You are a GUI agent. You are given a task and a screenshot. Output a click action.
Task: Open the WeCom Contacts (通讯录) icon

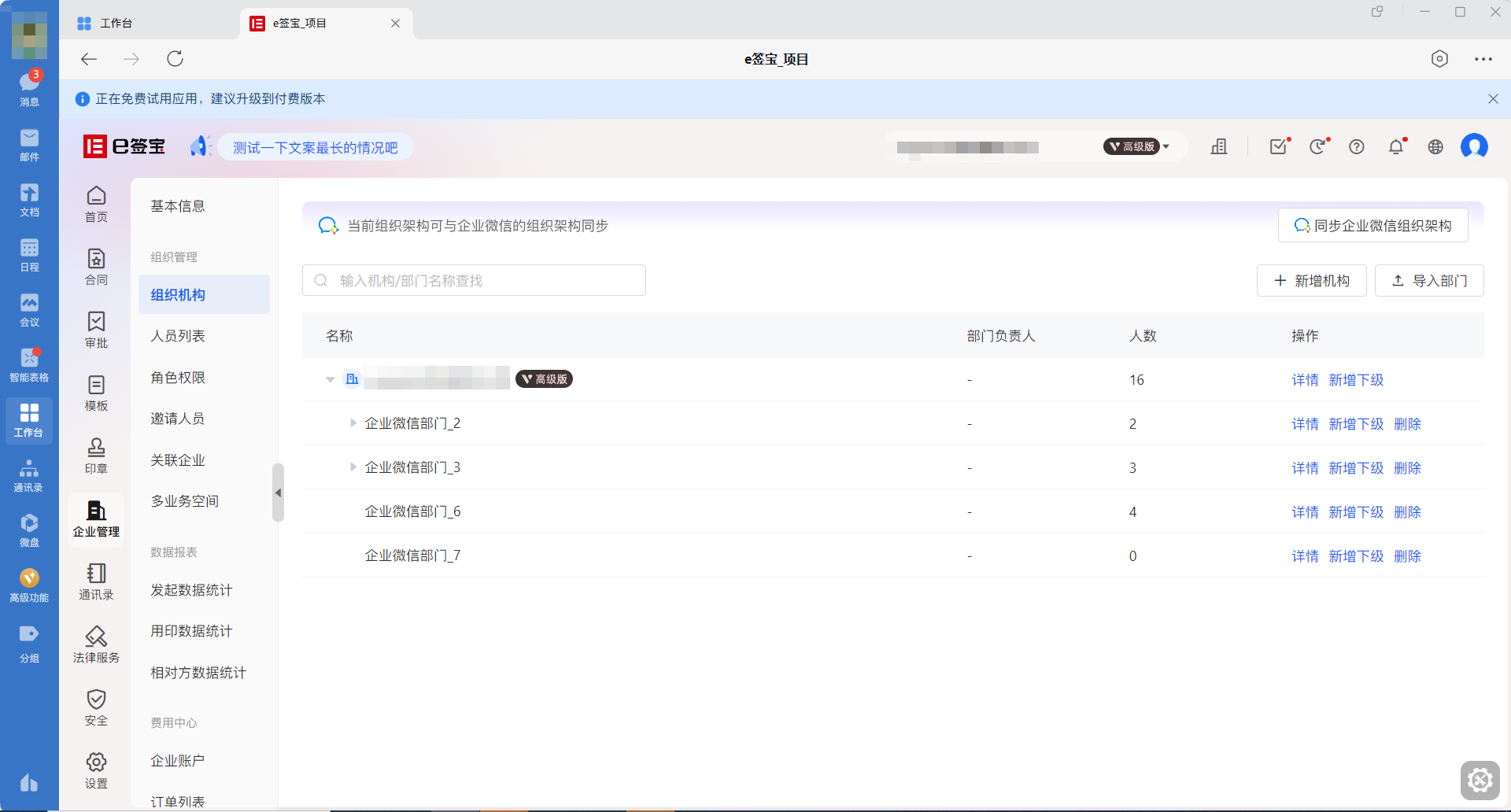click(x=29, y=475)
